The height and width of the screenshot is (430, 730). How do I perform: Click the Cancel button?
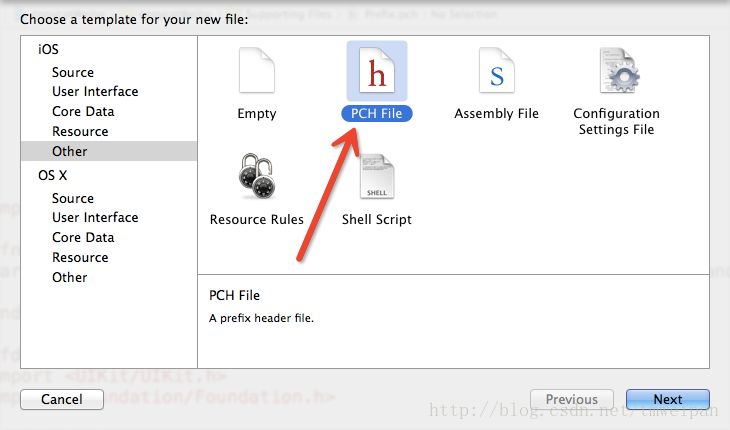(62, 399)
